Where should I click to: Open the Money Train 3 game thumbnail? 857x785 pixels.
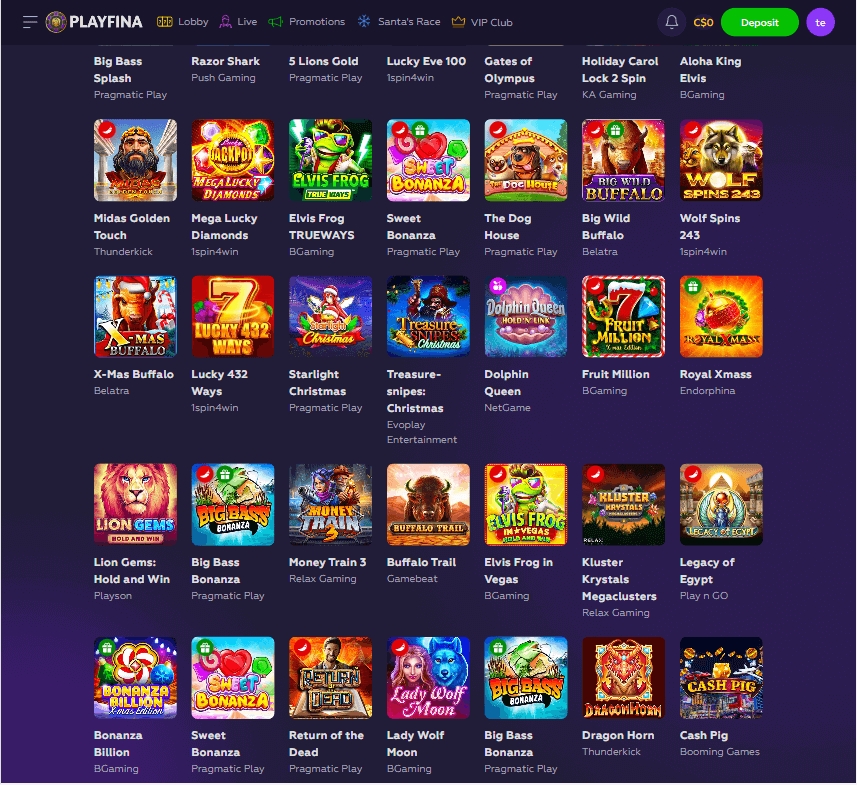[331, 505]
